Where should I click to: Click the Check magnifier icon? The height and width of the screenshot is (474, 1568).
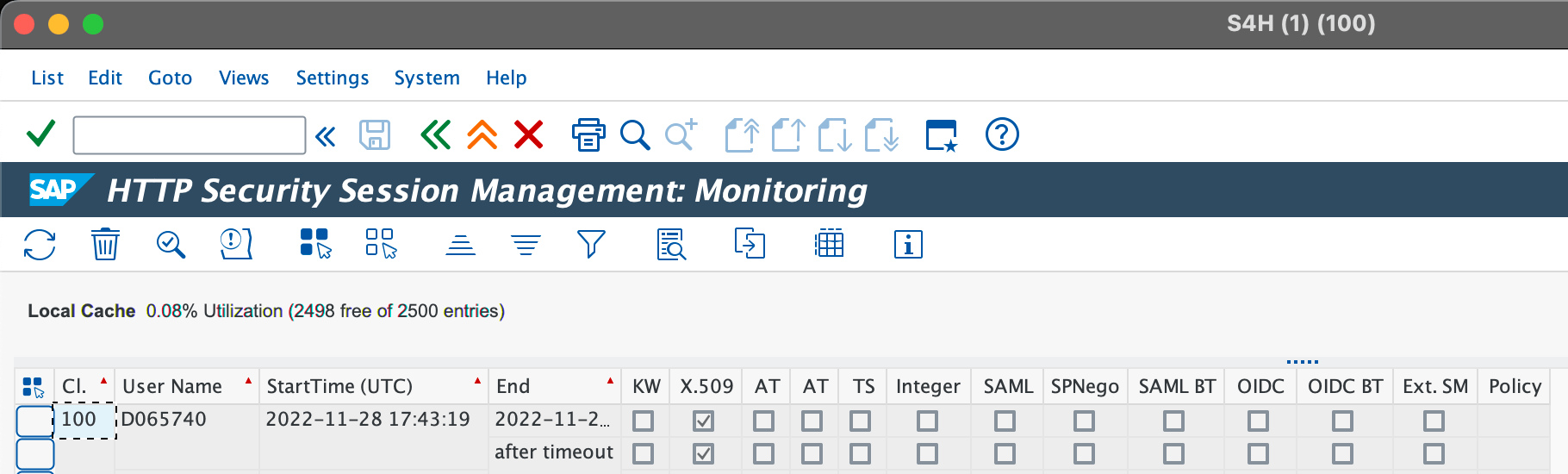tap(171, 245)
